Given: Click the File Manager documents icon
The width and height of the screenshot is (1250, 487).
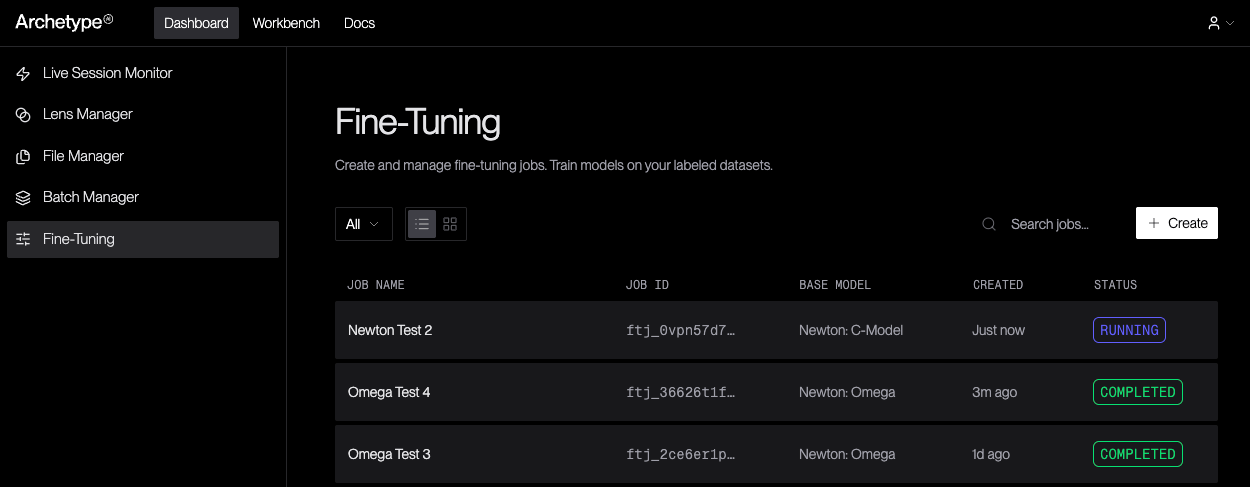Looking at the screenshot, I should [x=24, y=157].
